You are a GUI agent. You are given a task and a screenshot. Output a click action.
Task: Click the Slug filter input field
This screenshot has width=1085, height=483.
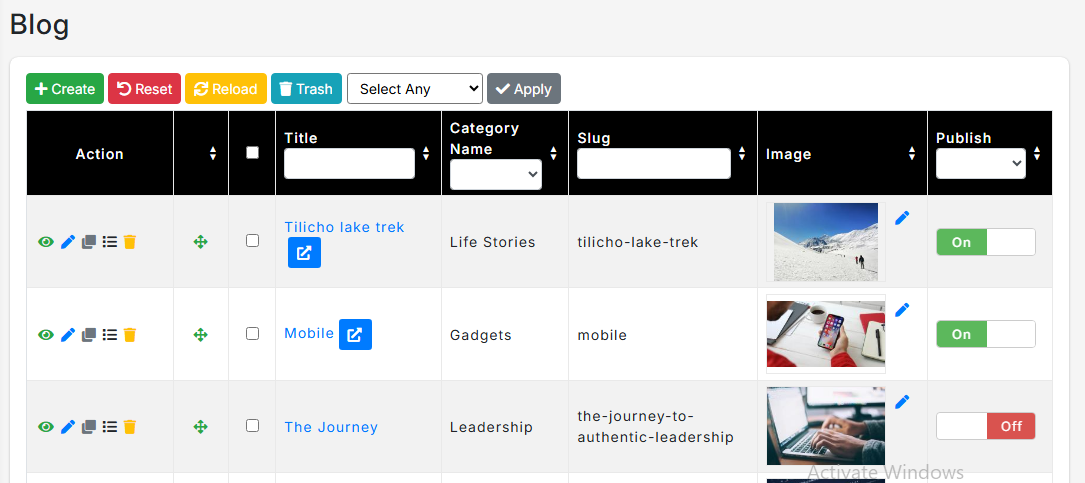tap(654, 163)
